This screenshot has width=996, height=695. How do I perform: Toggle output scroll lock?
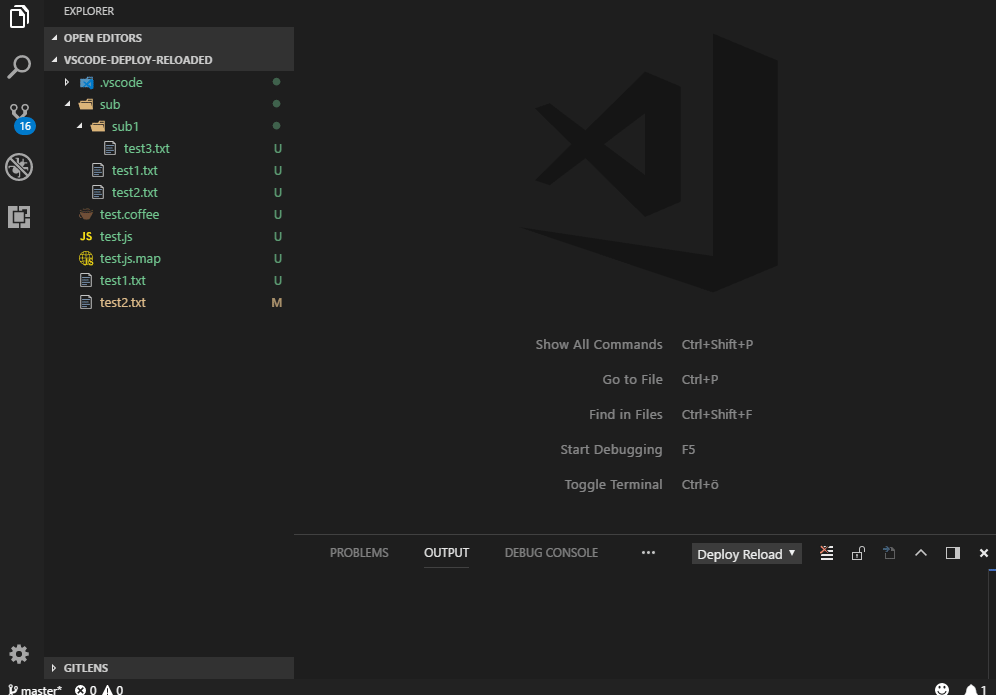(858, 553)
